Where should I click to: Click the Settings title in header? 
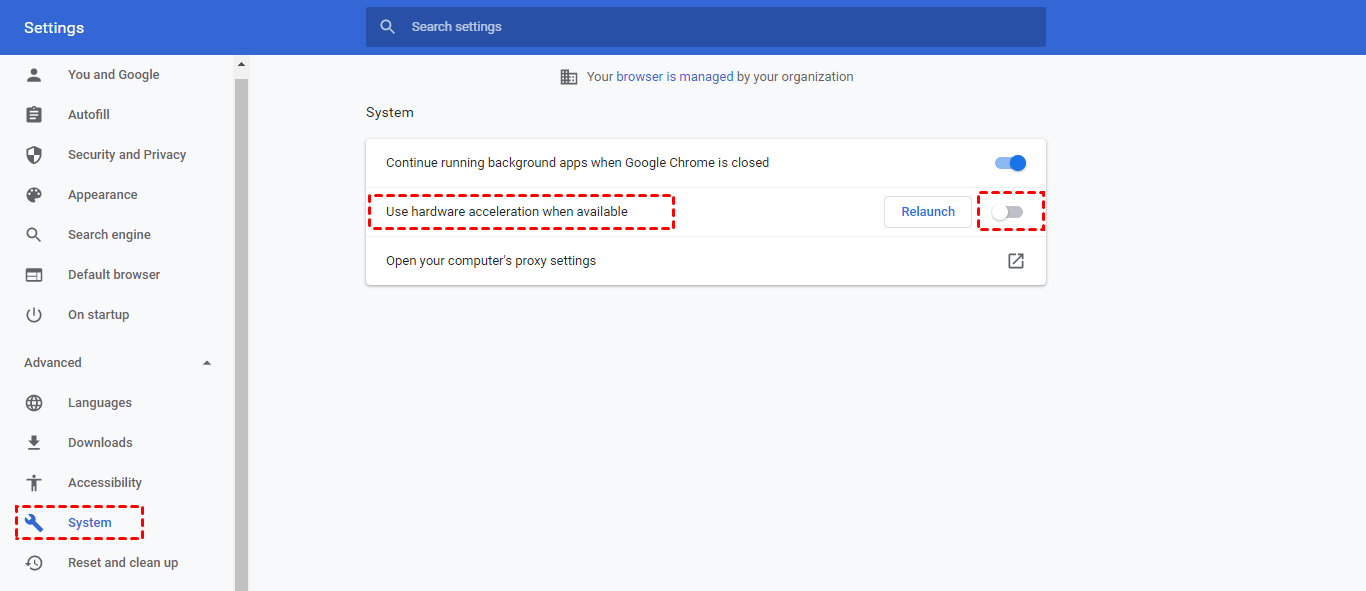pyautogui.click(x=54, y=28)
